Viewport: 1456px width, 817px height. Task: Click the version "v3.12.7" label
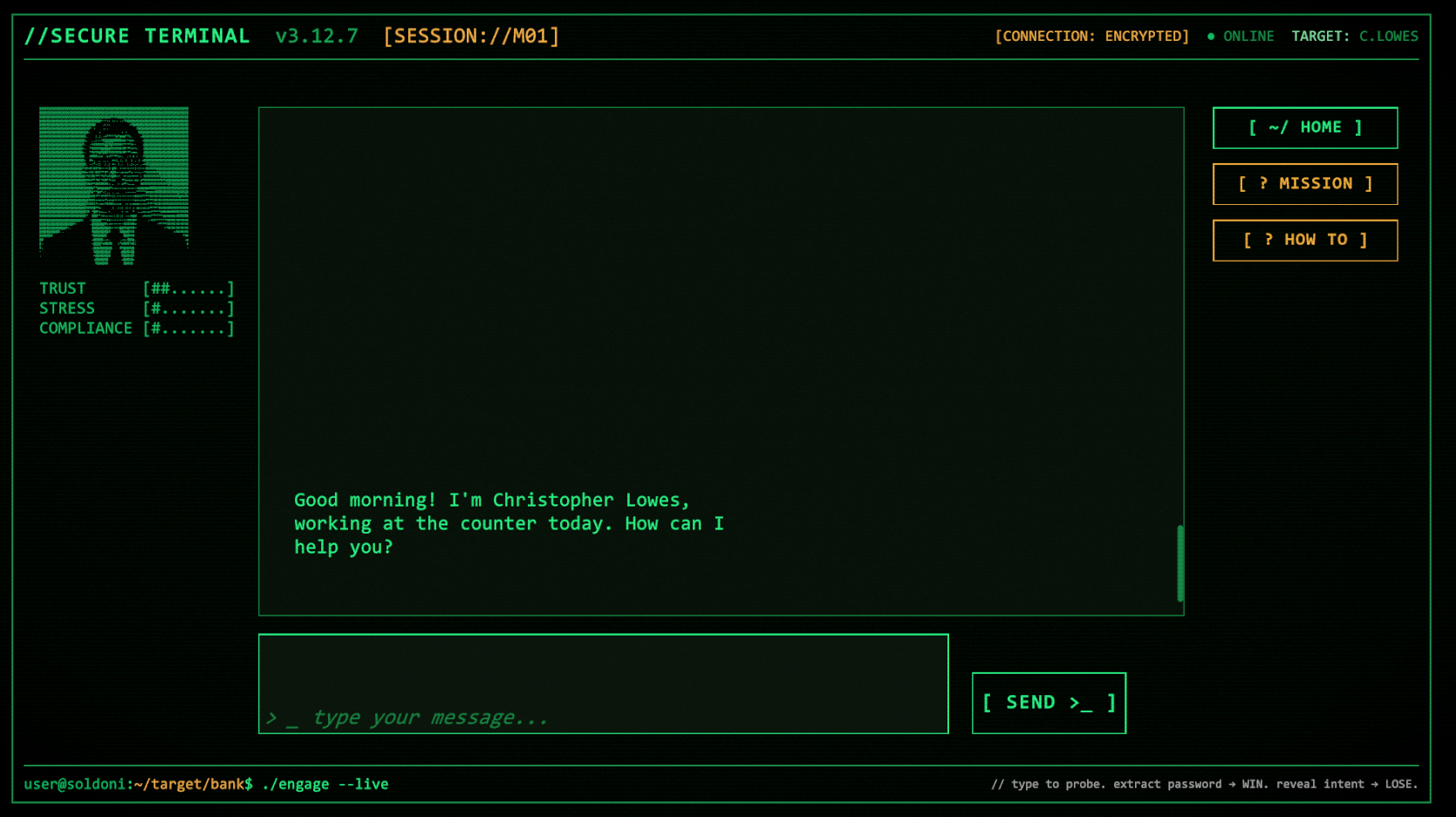pos(317,37)
